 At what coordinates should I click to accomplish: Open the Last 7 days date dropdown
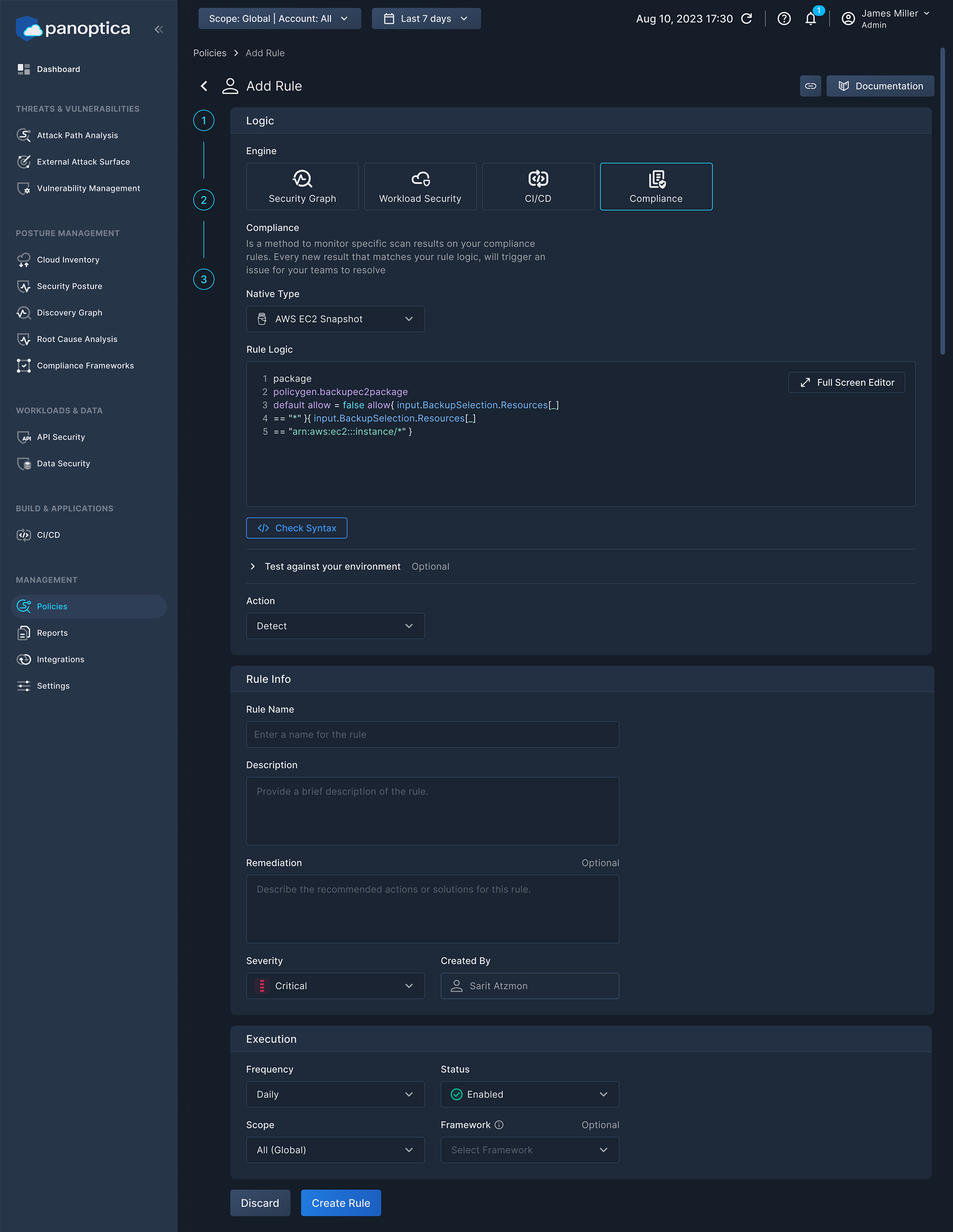click(426, 19)
